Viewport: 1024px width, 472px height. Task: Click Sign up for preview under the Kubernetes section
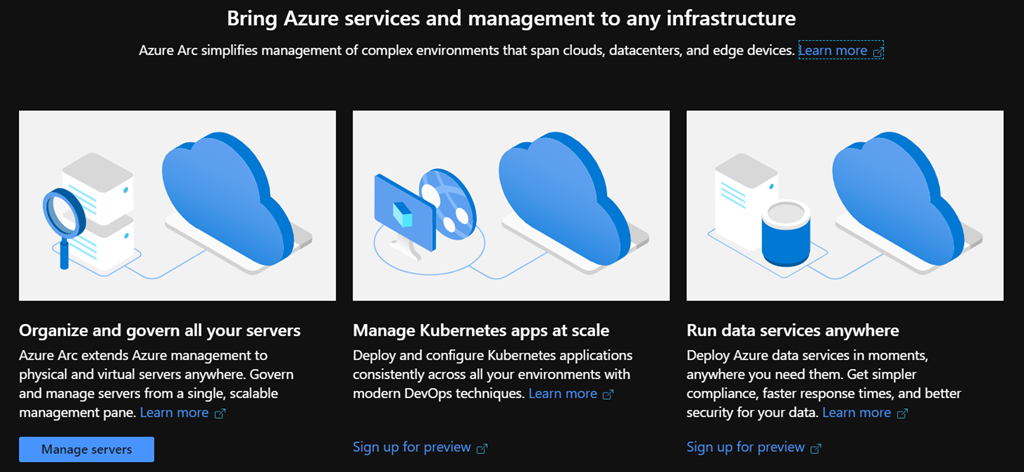pos(411,447)
